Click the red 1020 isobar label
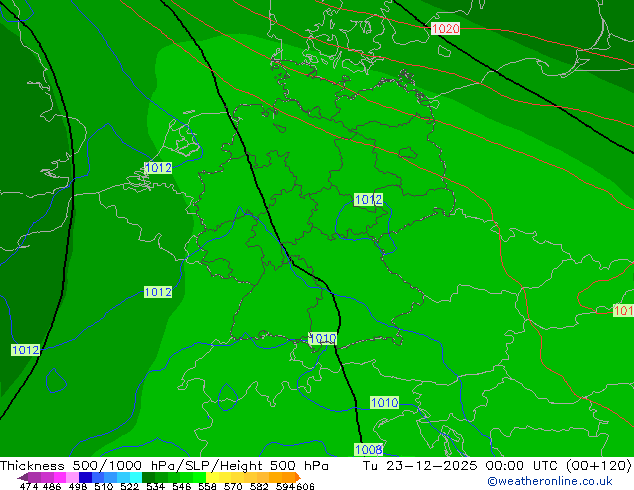 click(445, 29)
